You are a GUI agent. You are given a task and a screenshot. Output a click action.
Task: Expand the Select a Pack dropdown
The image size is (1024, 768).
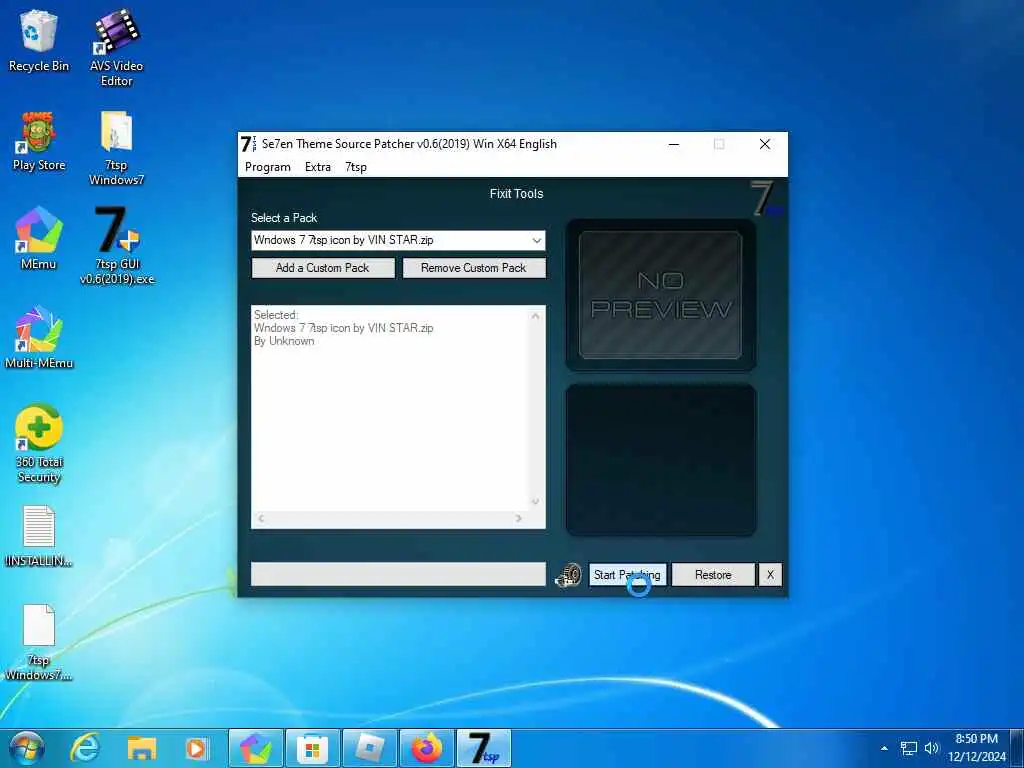(x=536, y=240)
